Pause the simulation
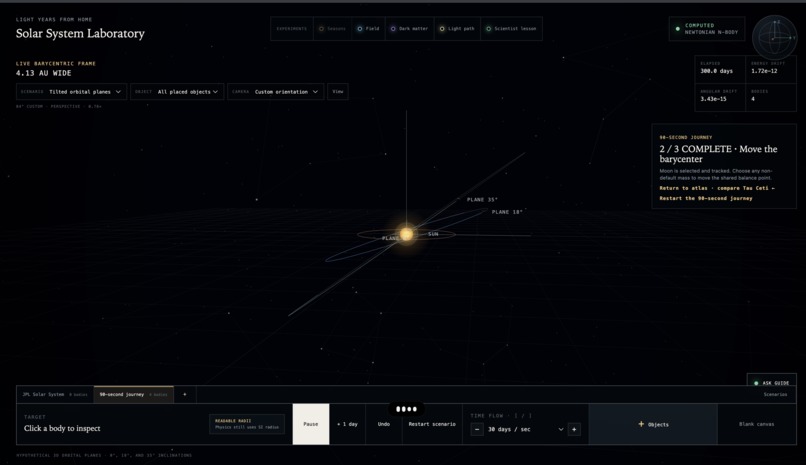806x465 pixels. click(311, 424)
